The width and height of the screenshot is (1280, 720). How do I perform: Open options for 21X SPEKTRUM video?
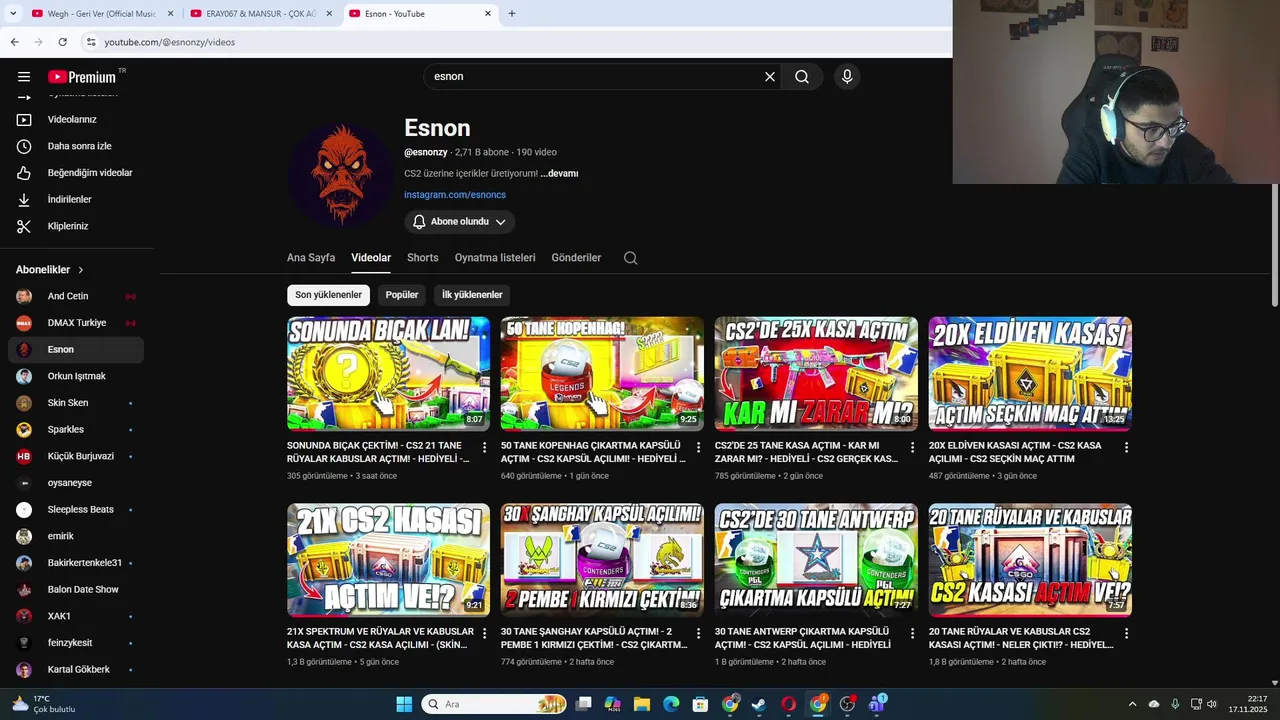(485, 633)
